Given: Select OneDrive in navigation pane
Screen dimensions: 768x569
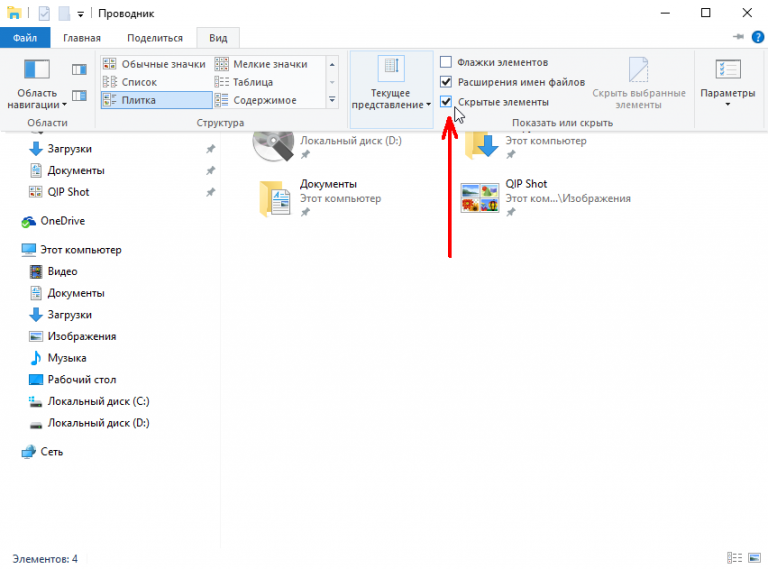Looking at the screenshot, I should click(x=62, y=221).
